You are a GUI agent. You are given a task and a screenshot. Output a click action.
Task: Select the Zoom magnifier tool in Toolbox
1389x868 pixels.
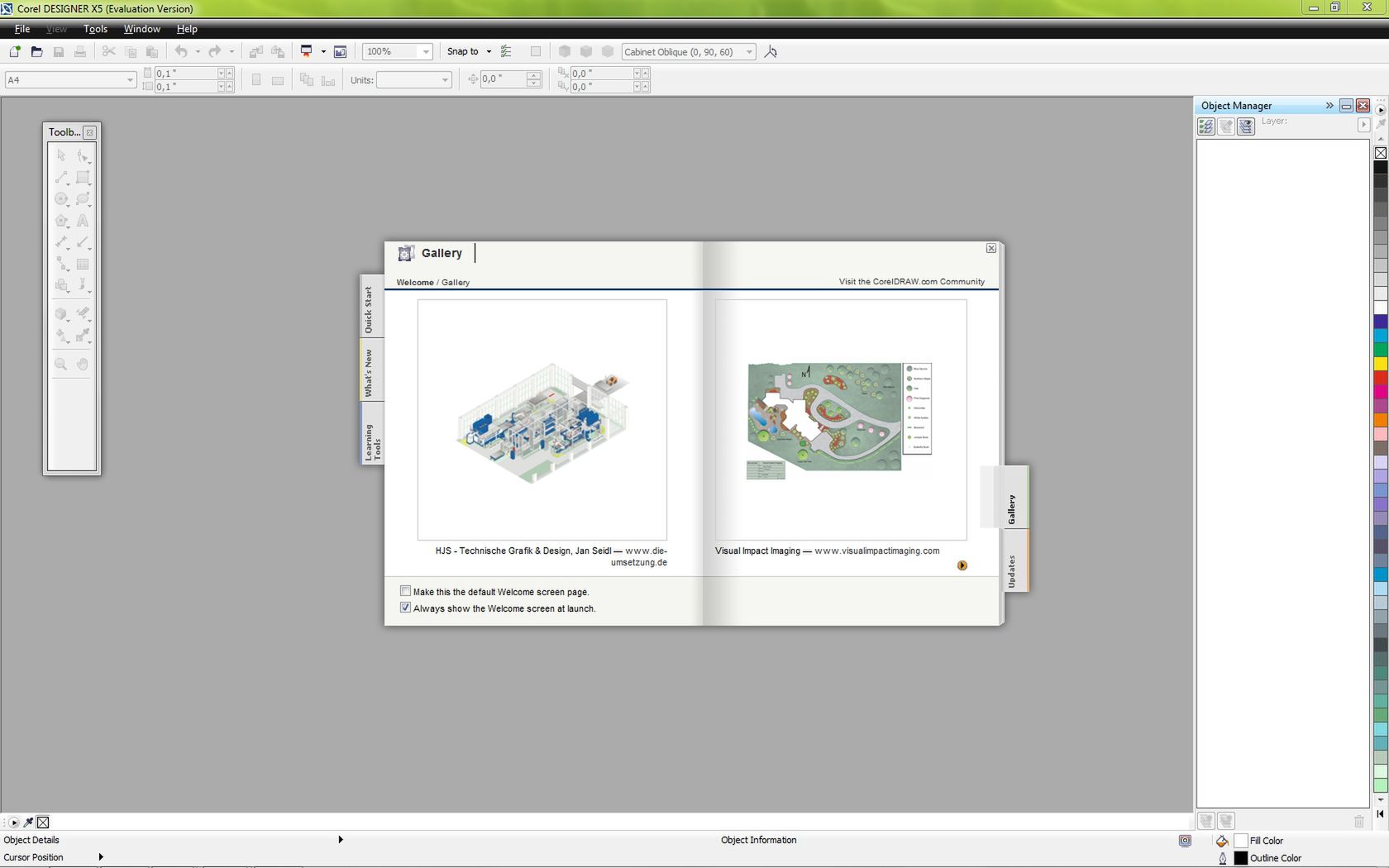(x=61, y=364)
